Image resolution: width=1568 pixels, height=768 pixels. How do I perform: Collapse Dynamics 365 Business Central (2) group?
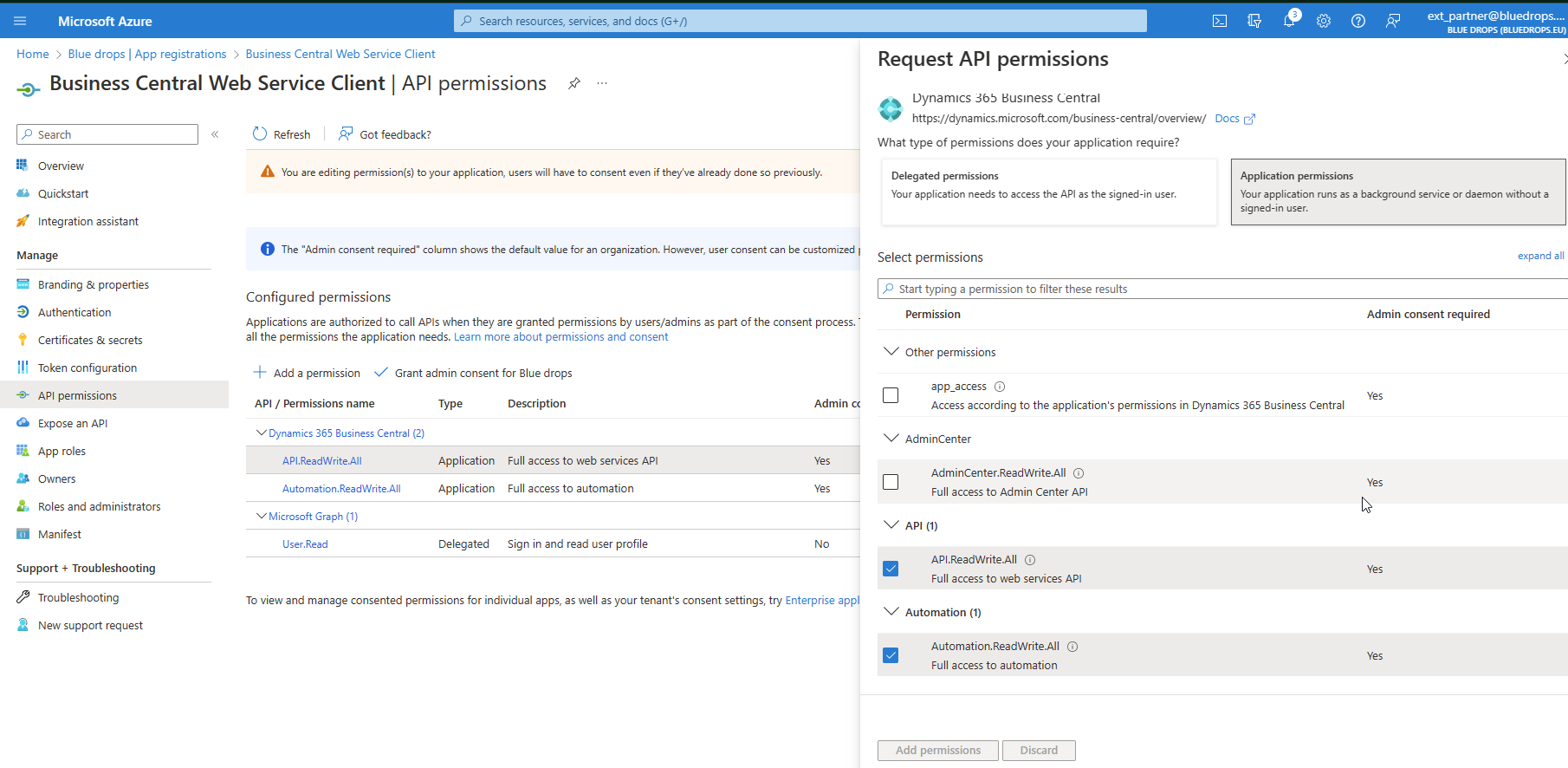[x=261, y=433]
